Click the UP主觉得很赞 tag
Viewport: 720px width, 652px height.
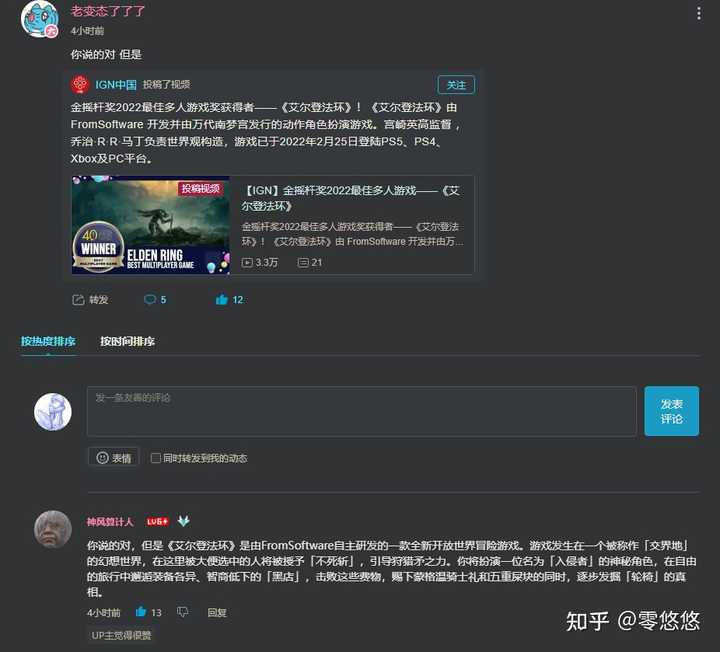(121, 635)
